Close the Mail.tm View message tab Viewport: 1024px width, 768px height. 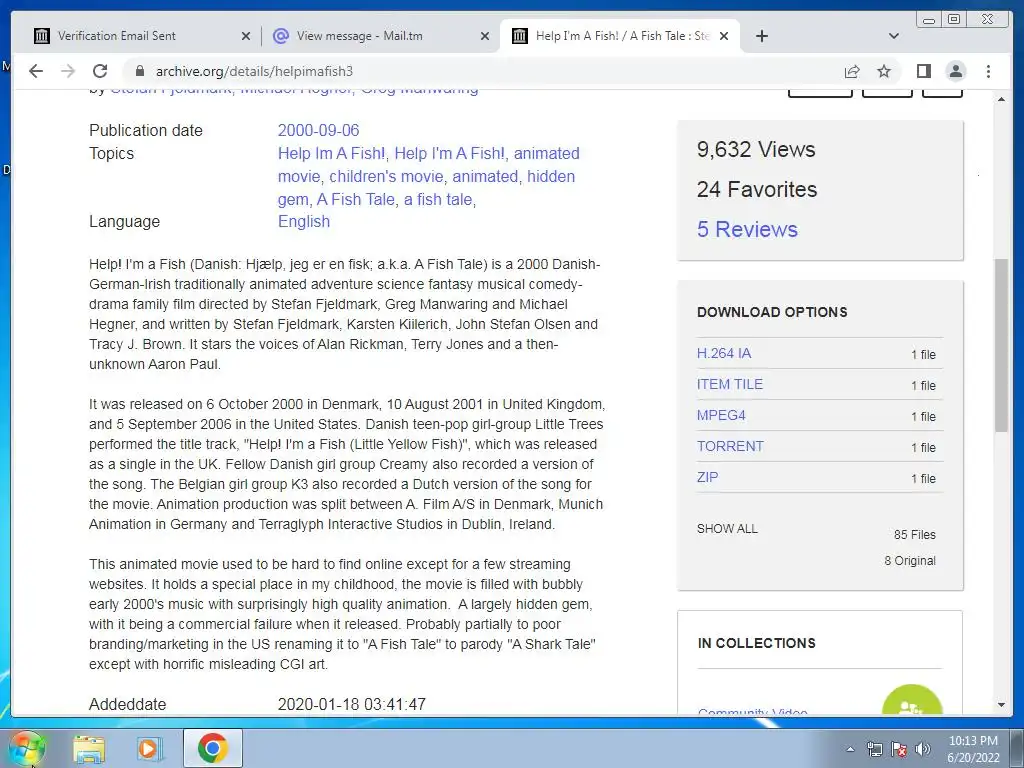485,36
